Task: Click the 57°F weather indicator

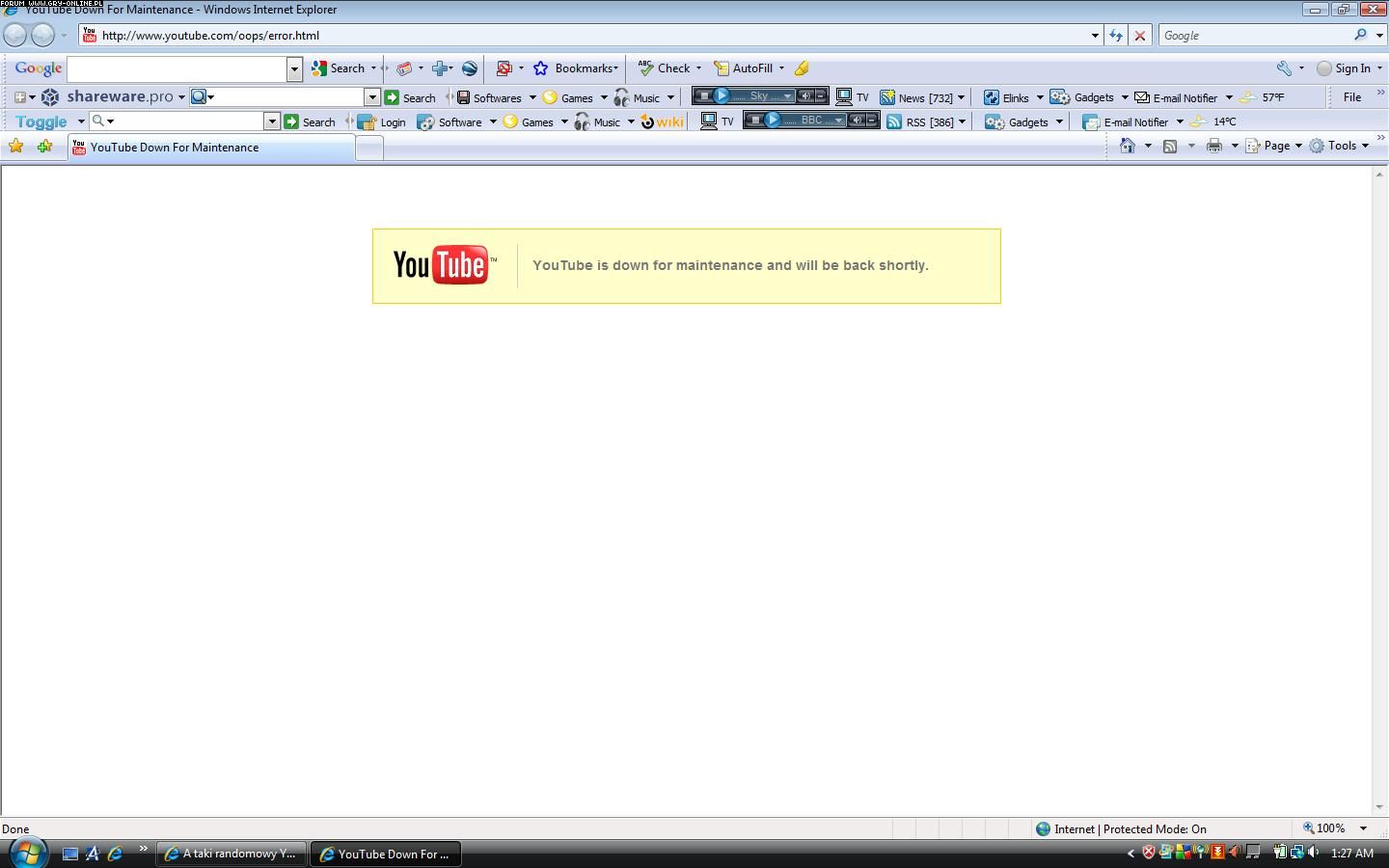Action: (1263, 97)
